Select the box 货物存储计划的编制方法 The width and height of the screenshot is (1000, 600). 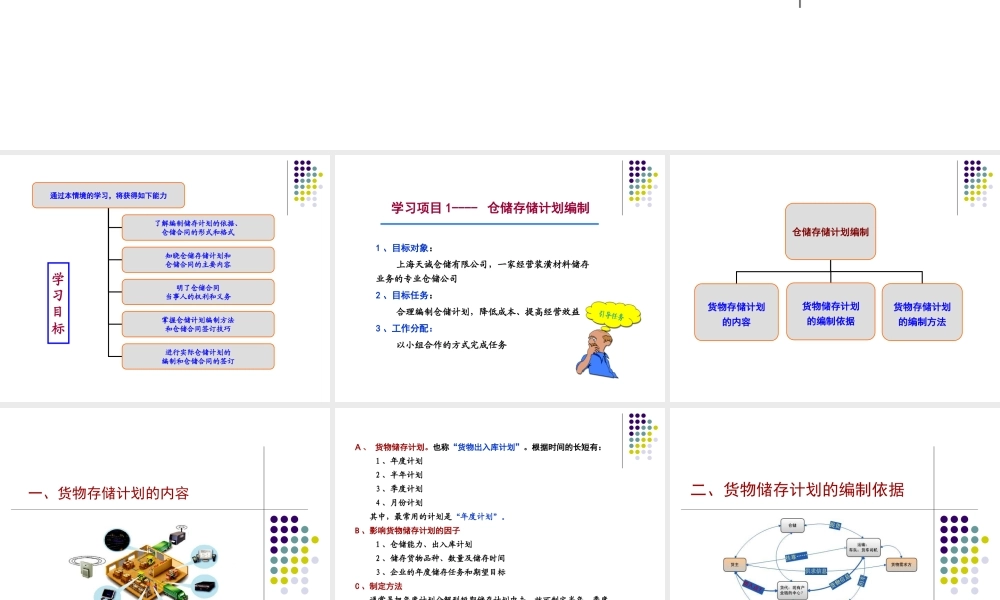(922, 312)
